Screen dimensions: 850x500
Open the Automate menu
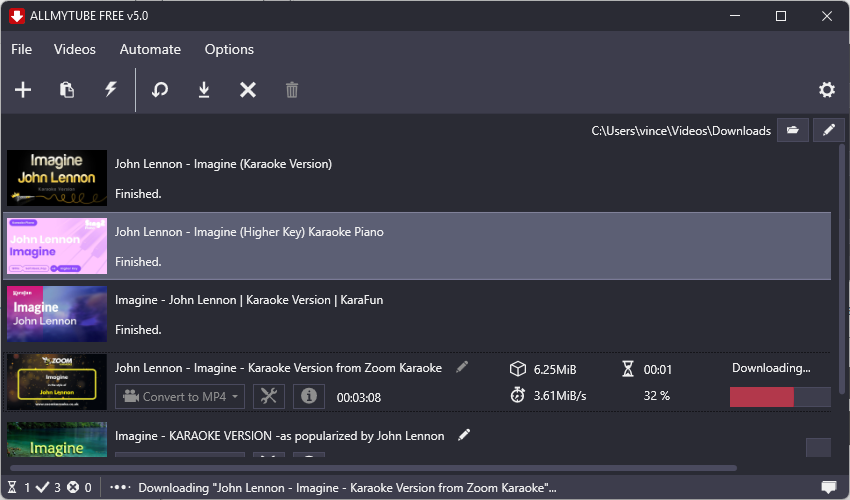(x=150, y=49)
